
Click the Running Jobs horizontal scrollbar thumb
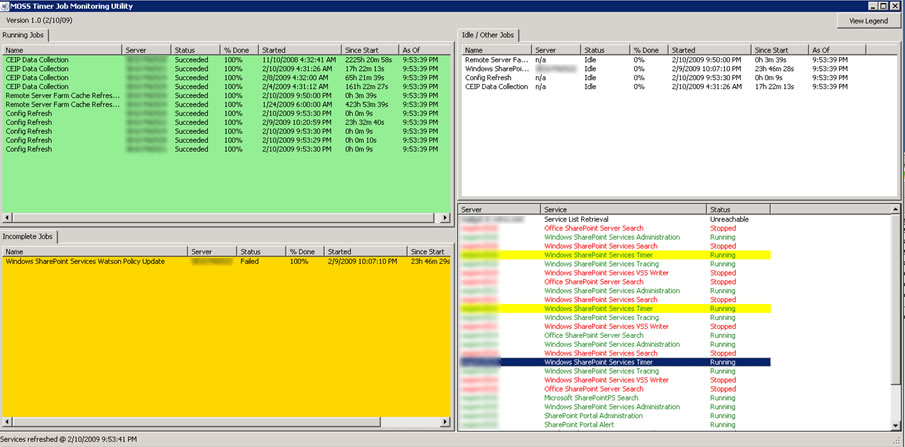pos(223,218)
